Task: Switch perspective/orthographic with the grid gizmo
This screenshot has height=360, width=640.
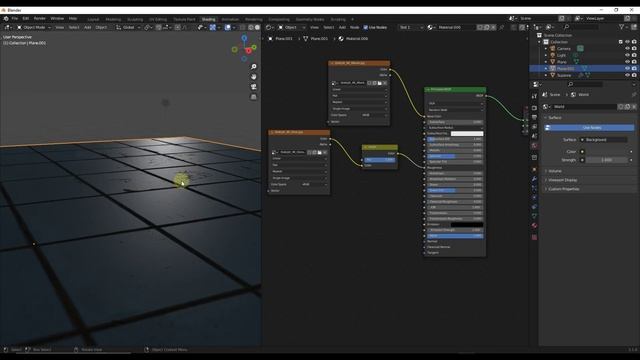Action: [253, 97]
